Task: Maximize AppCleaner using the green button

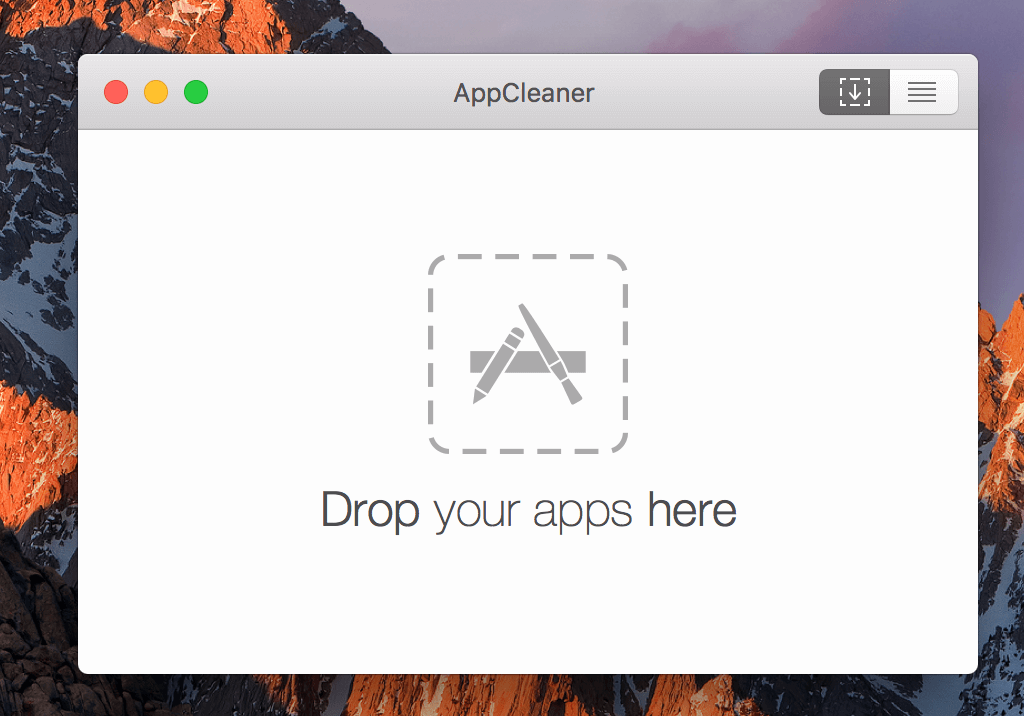Action: coord(196,92)
